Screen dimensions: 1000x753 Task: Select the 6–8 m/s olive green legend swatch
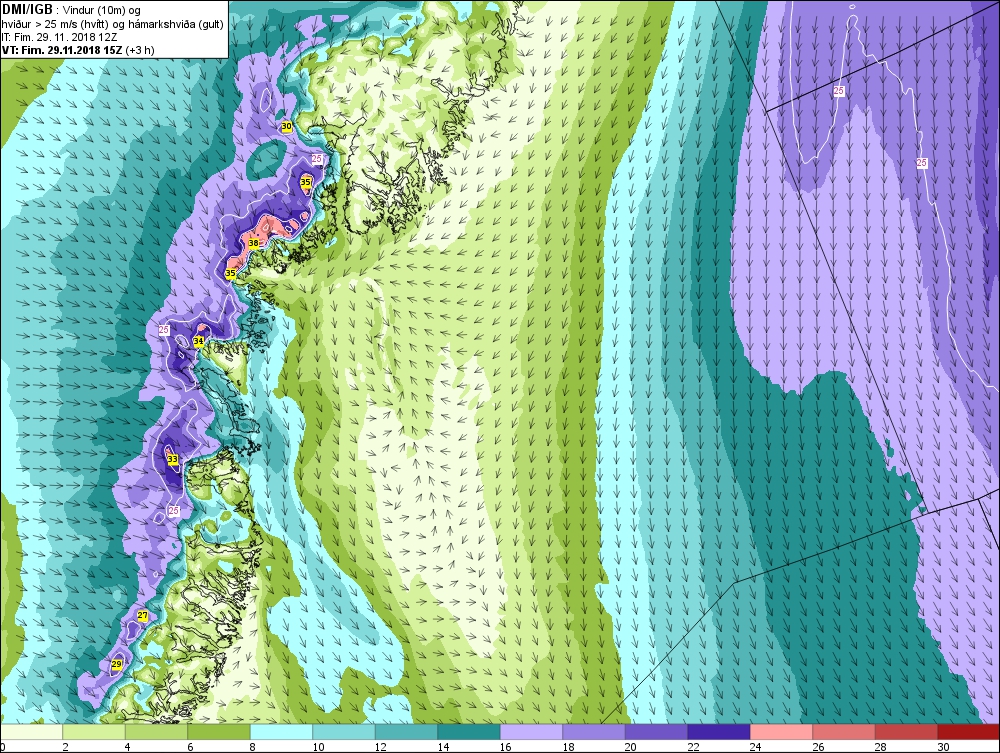219,731
